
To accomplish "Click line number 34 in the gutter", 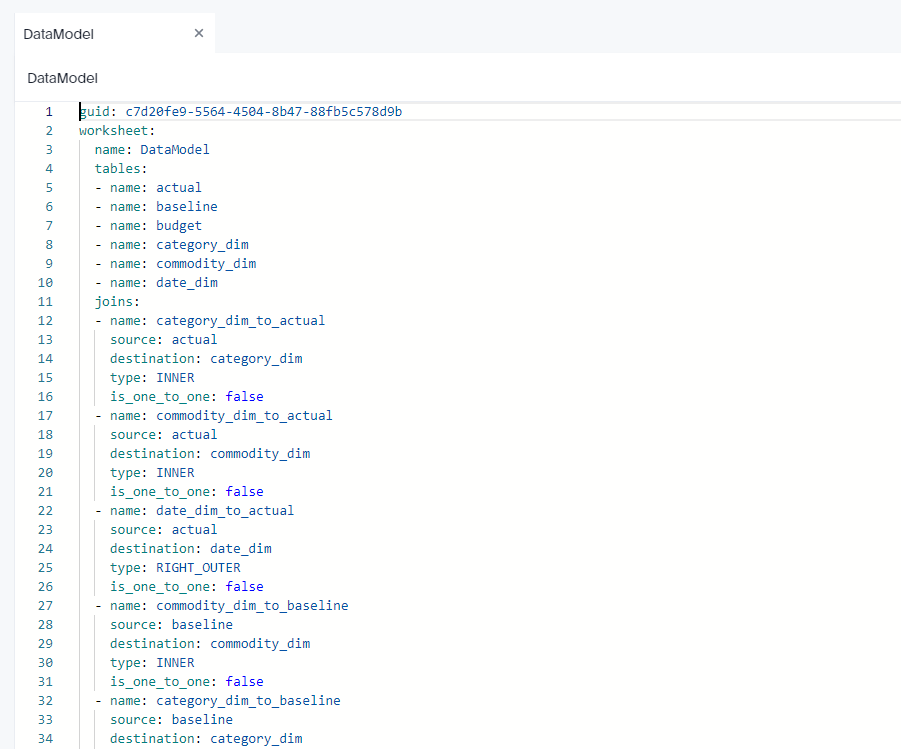I will pos(44,738).
